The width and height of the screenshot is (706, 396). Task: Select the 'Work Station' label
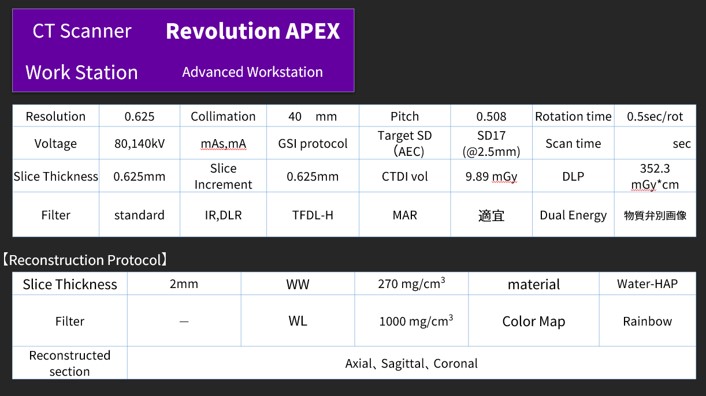pos(81,72)
